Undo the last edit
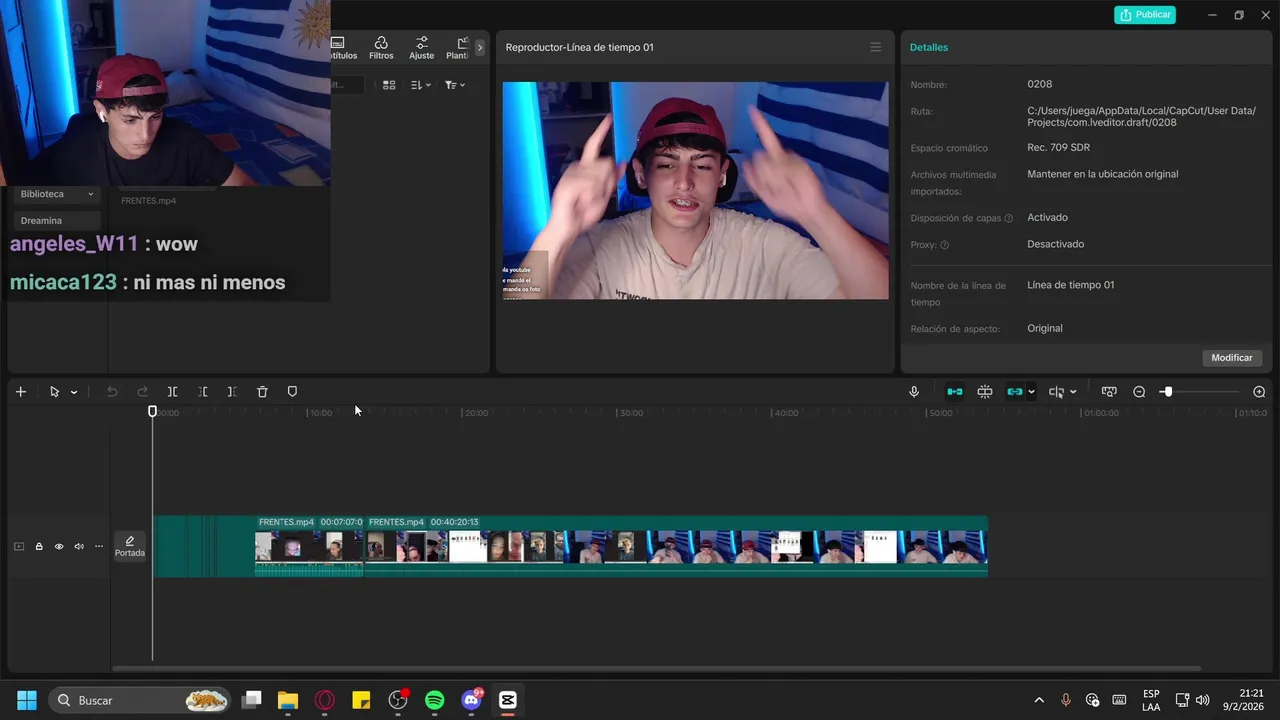The image size is (1280, 720). click(x=112, y=392)
